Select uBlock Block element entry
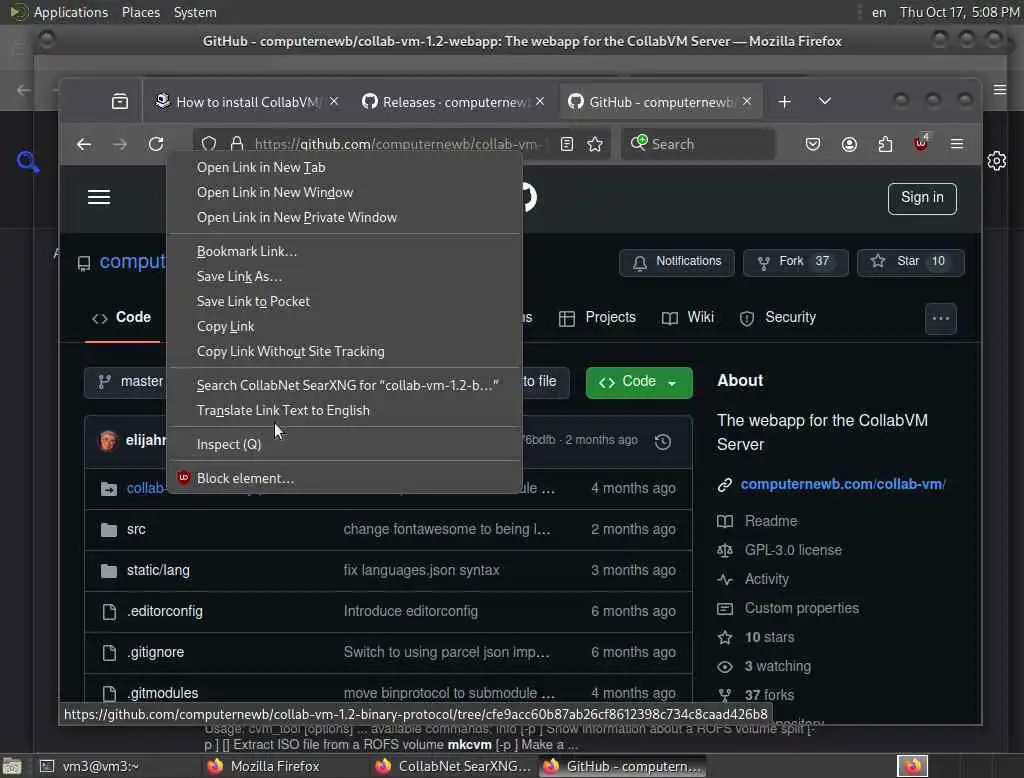This screenshot has height=778, width=1024. (x=344, y=478)
